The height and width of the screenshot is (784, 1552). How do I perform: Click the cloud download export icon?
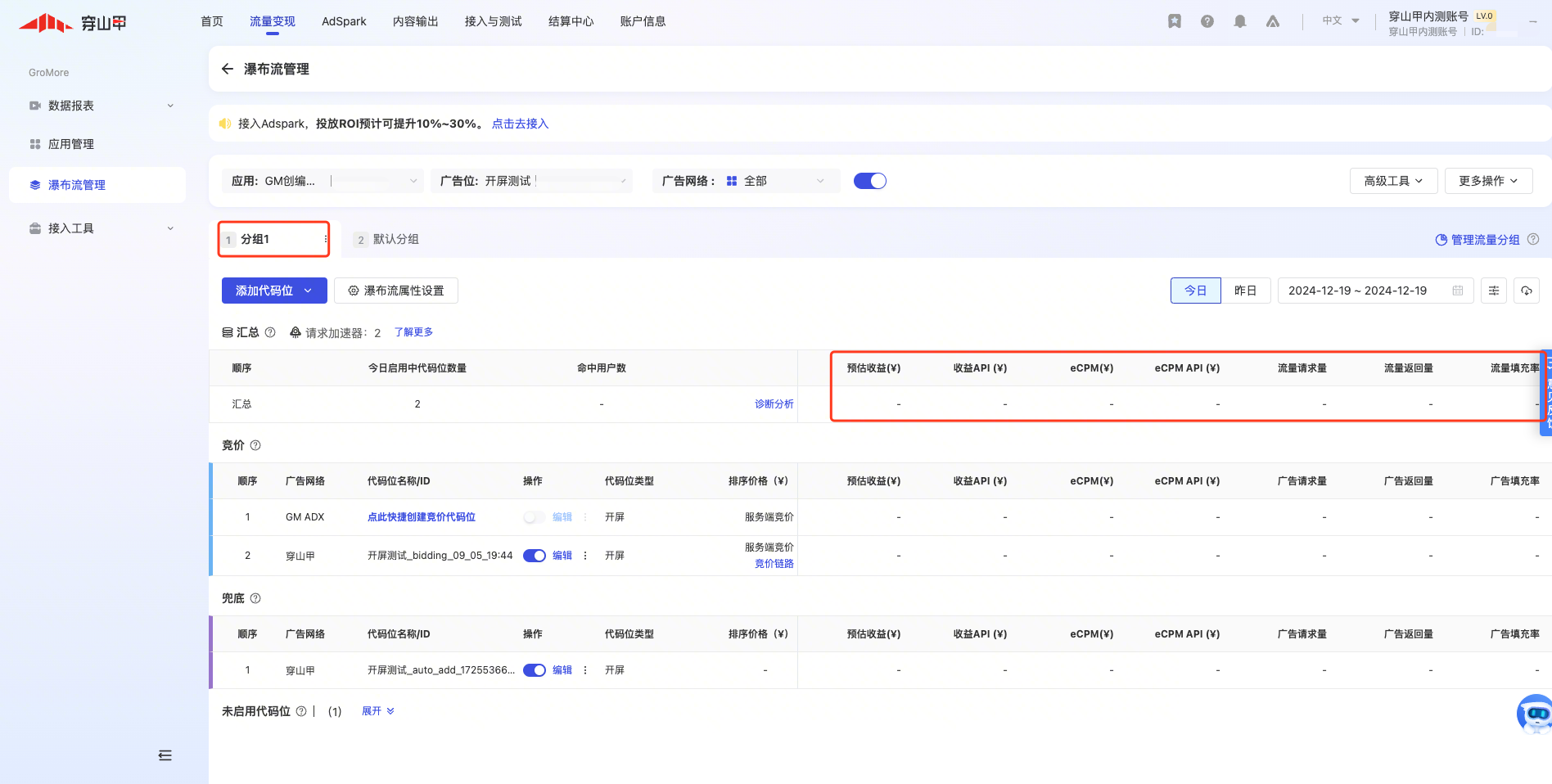coord(1526,291)
